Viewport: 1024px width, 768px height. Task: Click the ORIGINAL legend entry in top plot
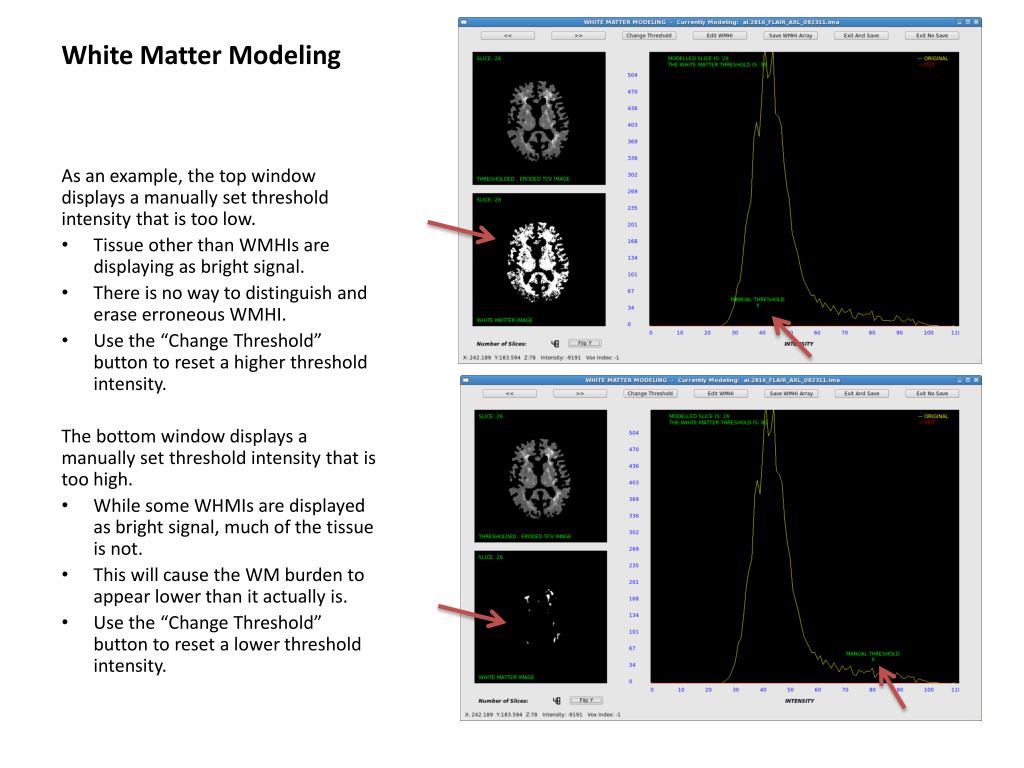tap(933, 58)
